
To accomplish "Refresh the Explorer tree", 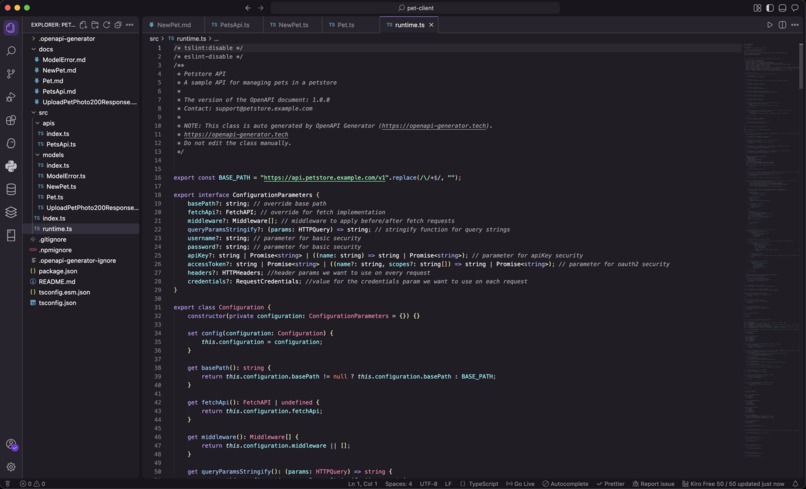I will coord(106,25).
